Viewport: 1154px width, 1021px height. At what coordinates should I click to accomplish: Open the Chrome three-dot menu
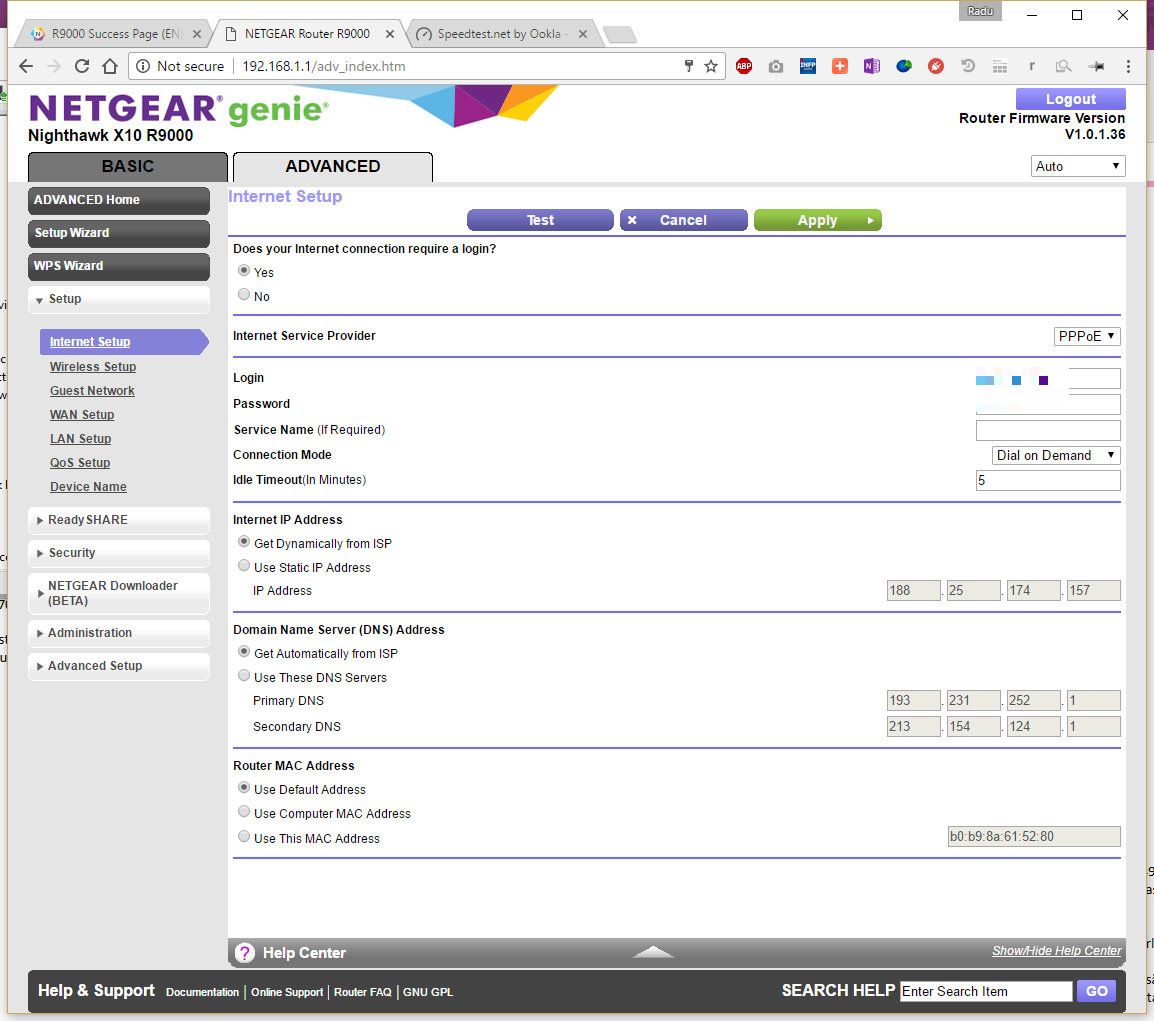click(x=1128, y=66)
